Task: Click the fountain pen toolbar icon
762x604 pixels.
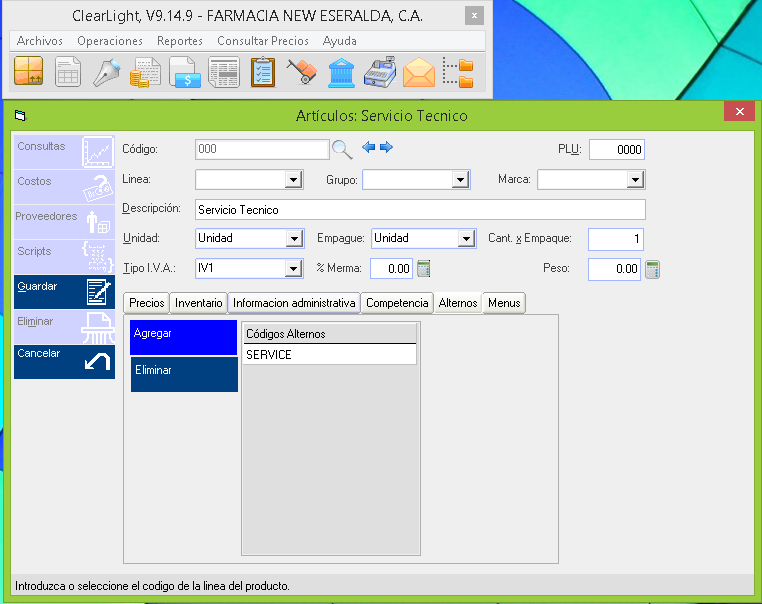Action: tap(107, 73)
